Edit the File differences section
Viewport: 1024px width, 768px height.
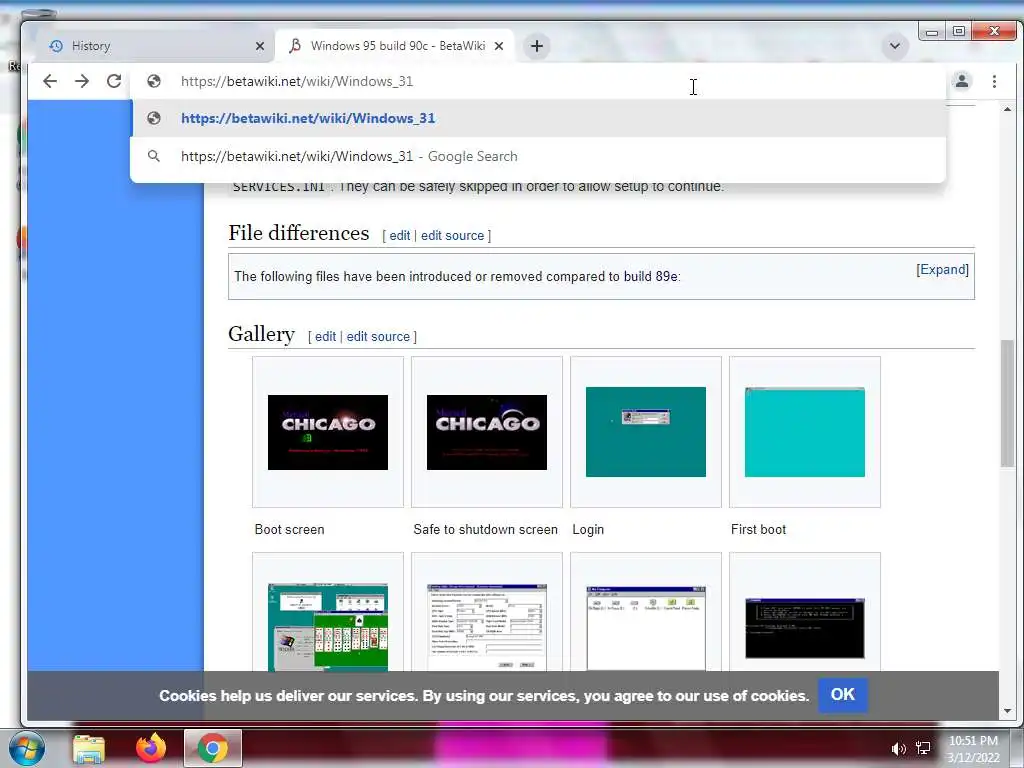point(400,236)
